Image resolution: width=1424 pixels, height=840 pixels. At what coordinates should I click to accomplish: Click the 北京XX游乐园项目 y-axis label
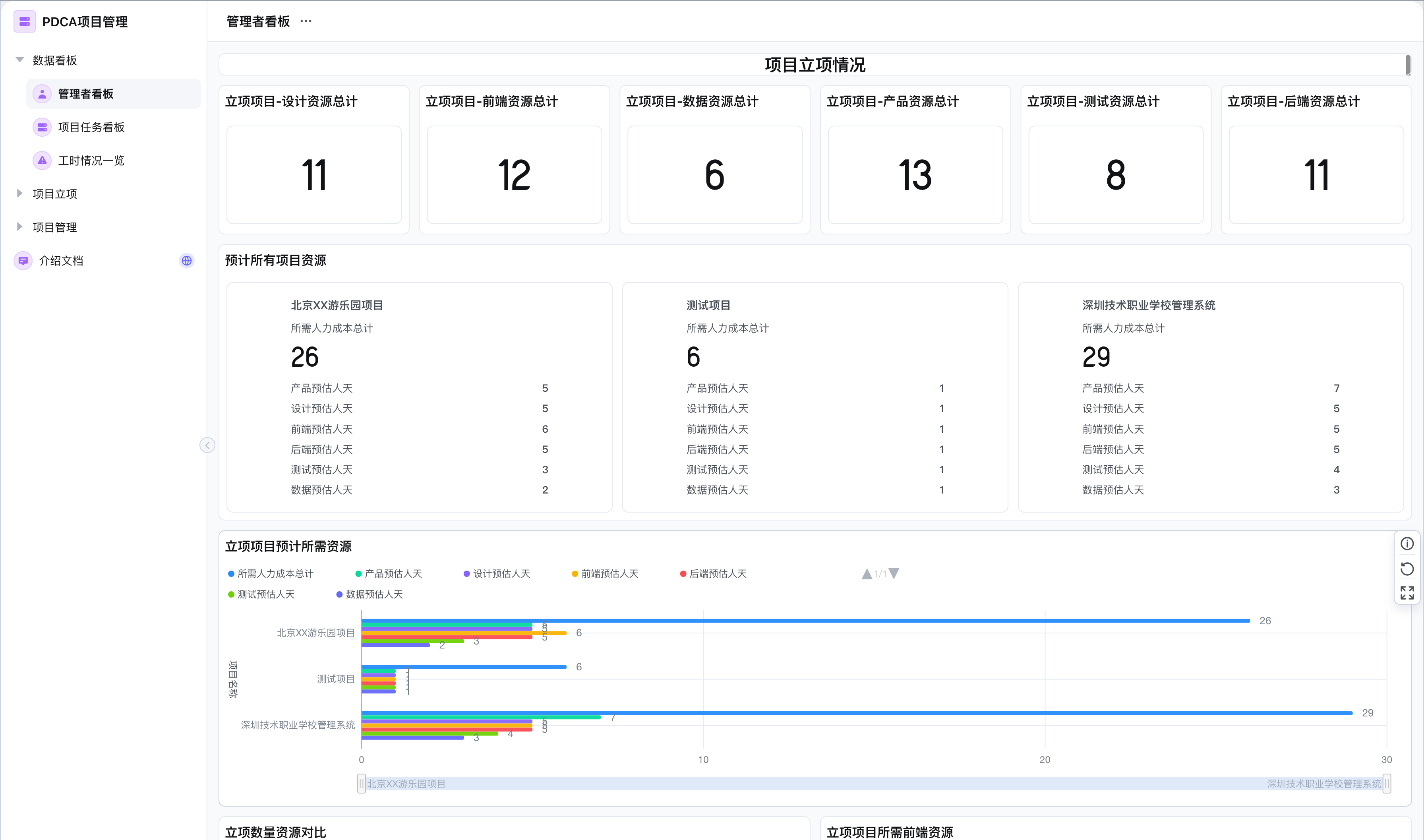pyautogui.click(x=316, y=633)
